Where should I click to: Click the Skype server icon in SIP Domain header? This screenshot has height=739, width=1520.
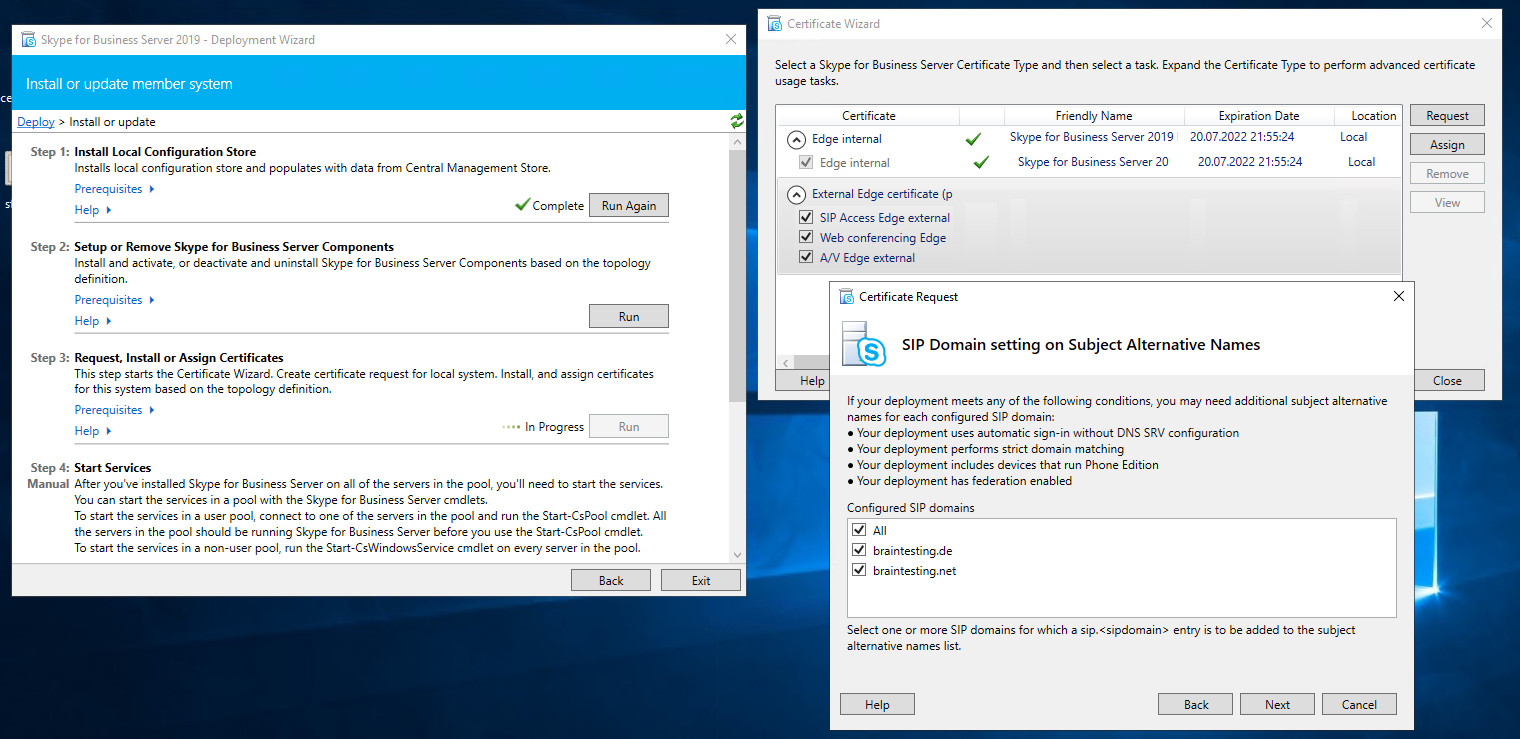click(x=864, y=344)
